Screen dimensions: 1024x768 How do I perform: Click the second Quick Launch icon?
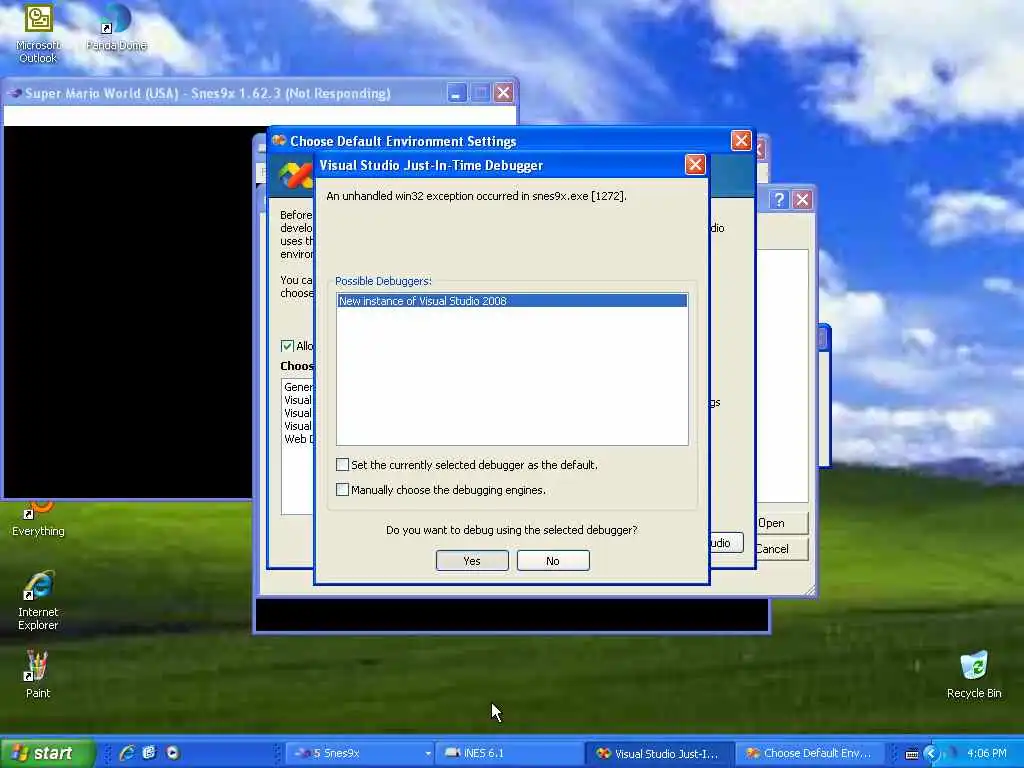[150, 753]
